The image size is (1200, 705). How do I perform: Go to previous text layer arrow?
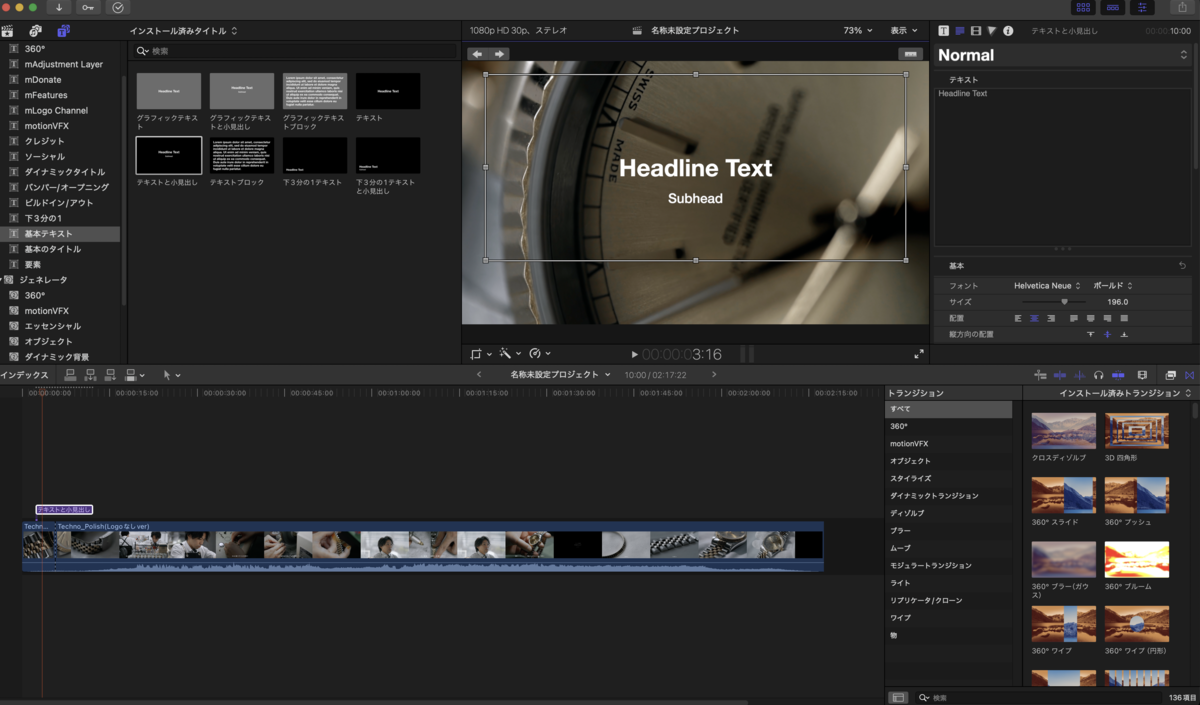[x=477, y=54]
